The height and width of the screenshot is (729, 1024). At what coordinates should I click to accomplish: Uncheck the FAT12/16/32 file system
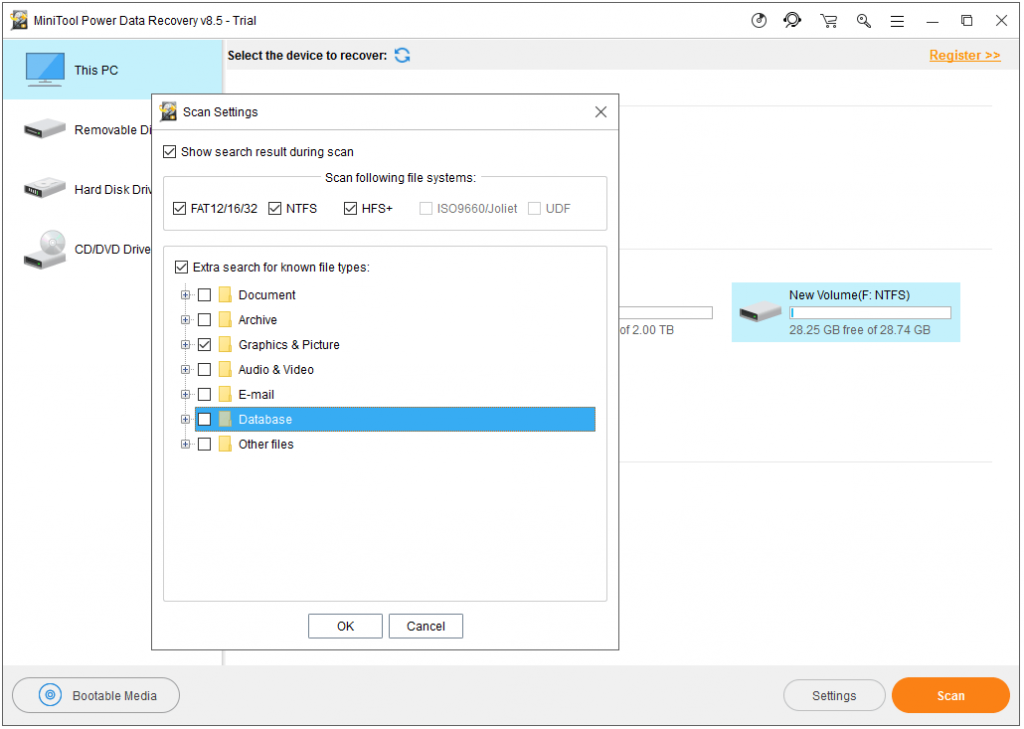point(180,208)
